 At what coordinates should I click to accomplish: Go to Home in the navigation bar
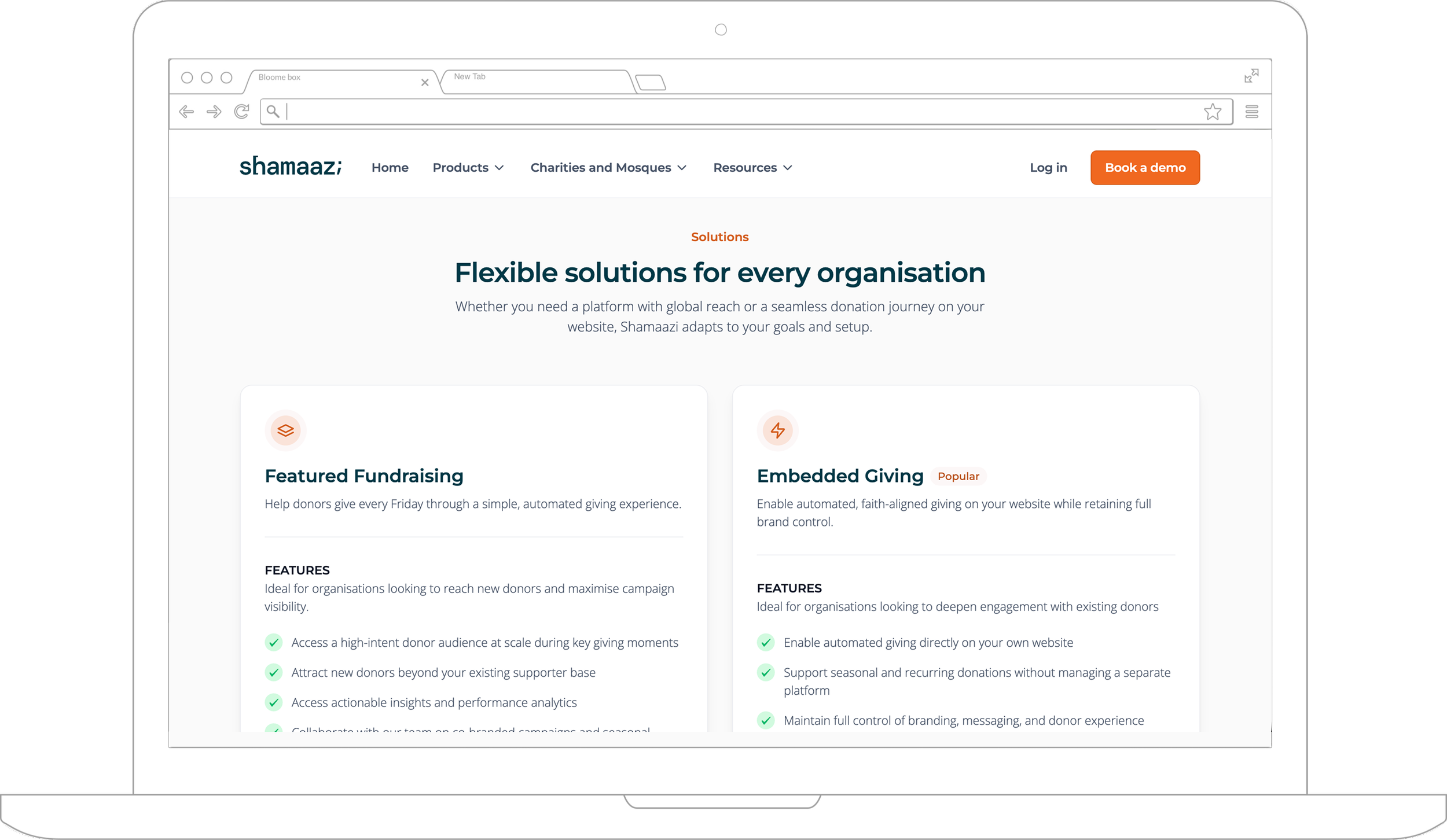click(390, 168)
